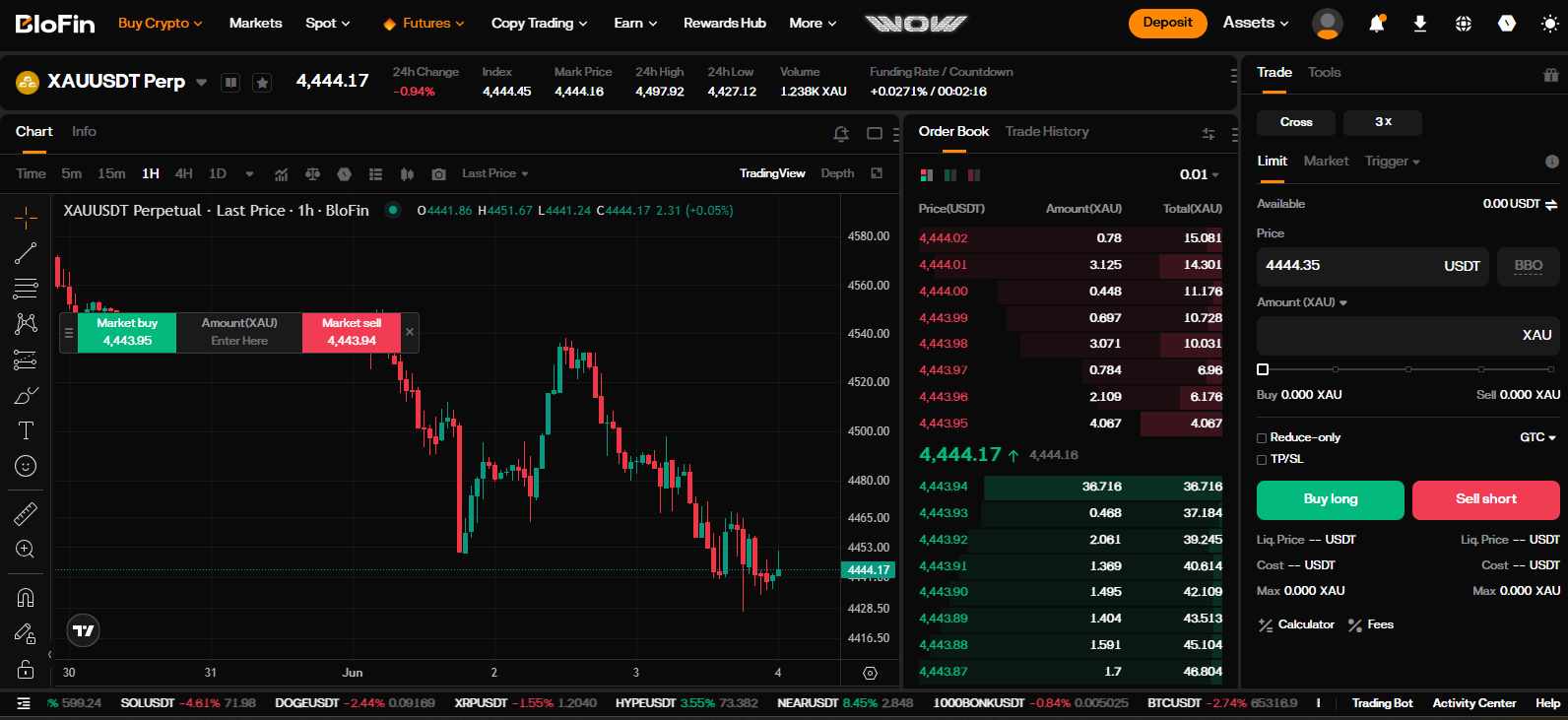This screenshot has width=1568, height=720.
Task: Click the order amount percentage slider
Action: tap(1407, 369)
